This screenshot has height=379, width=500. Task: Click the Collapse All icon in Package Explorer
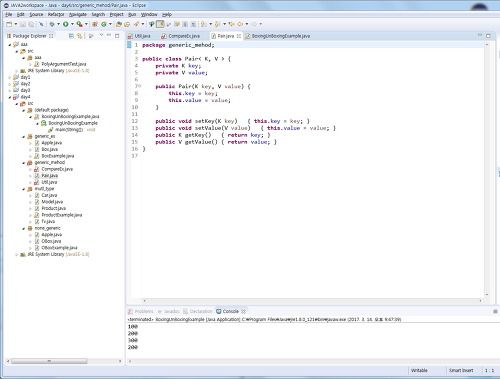[x=71, y=36]
